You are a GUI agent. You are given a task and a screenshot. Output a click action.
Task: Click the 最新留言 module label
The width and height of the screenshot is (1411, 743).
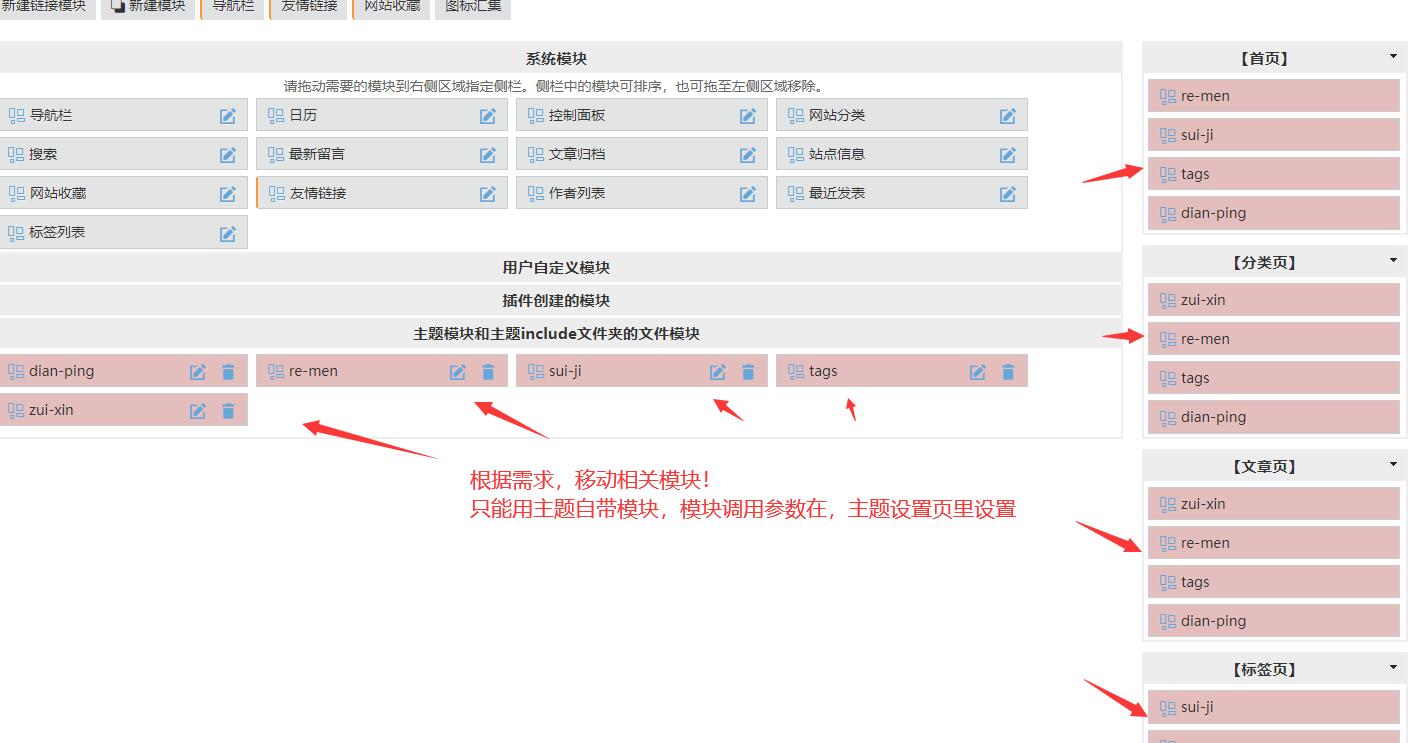pyautogui.click(x=317, y=155)
